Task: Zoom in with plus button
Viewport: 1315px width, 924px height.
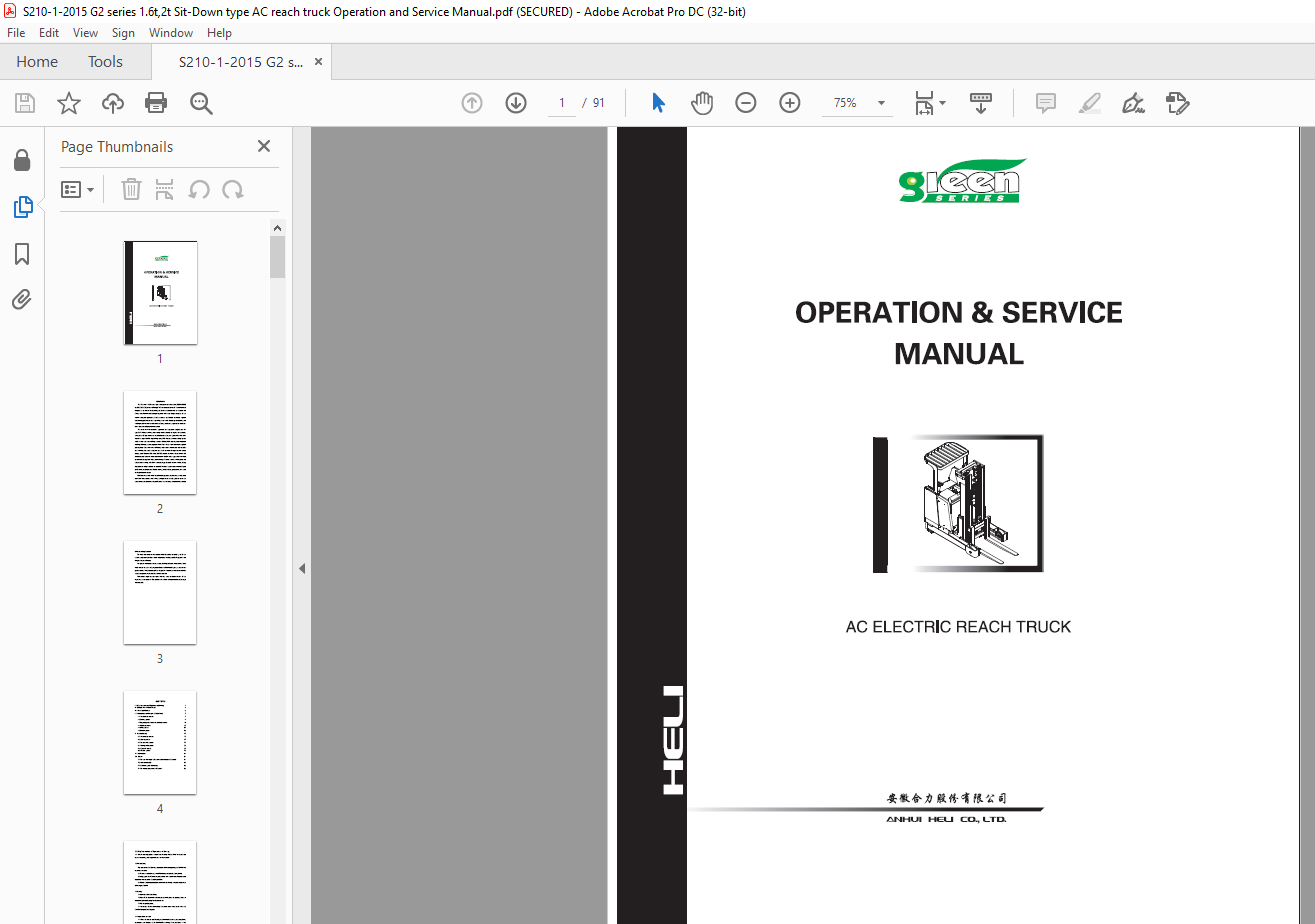Action: coord(790,103)
